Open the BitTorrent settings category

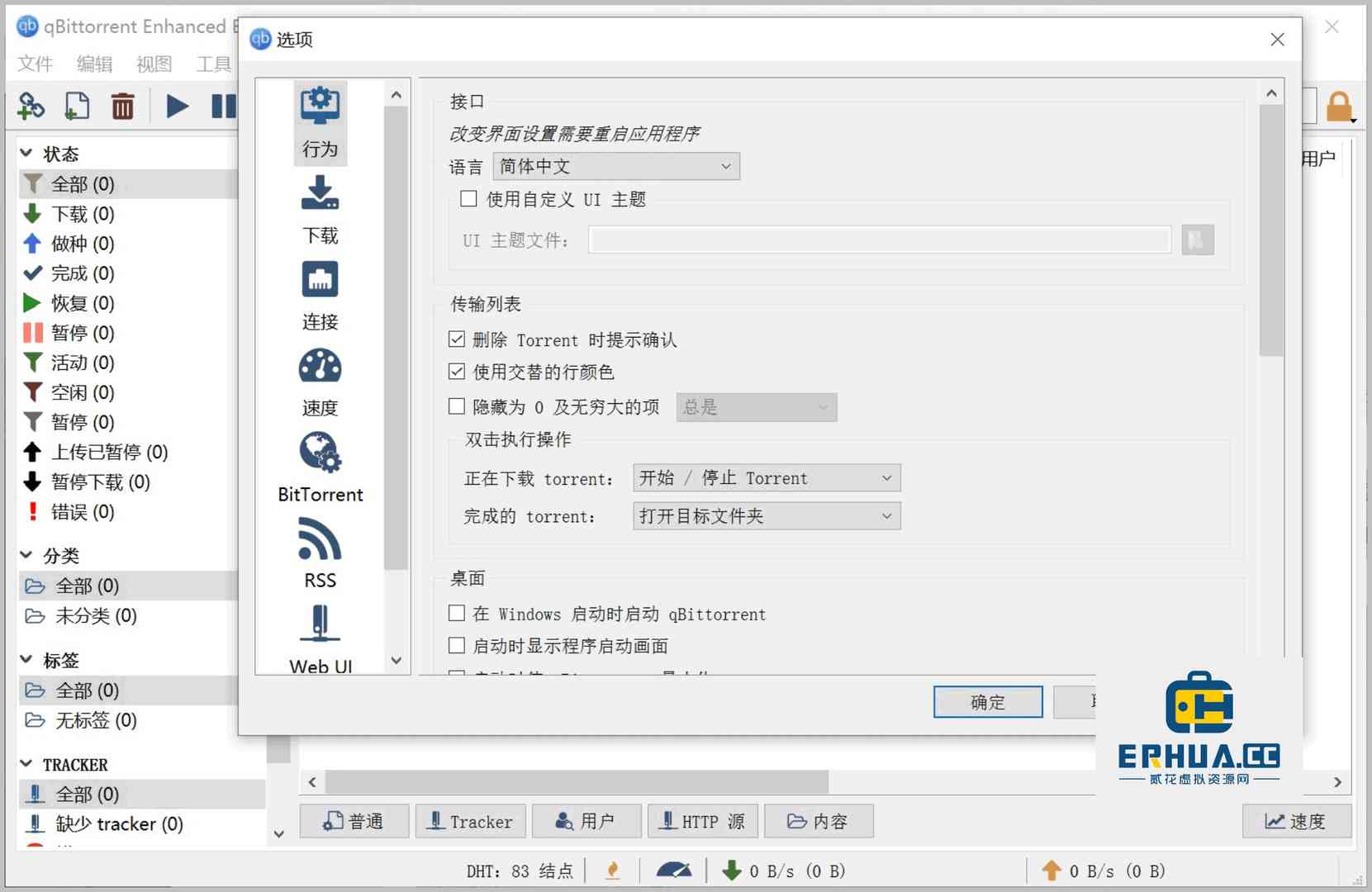point(320,468)
